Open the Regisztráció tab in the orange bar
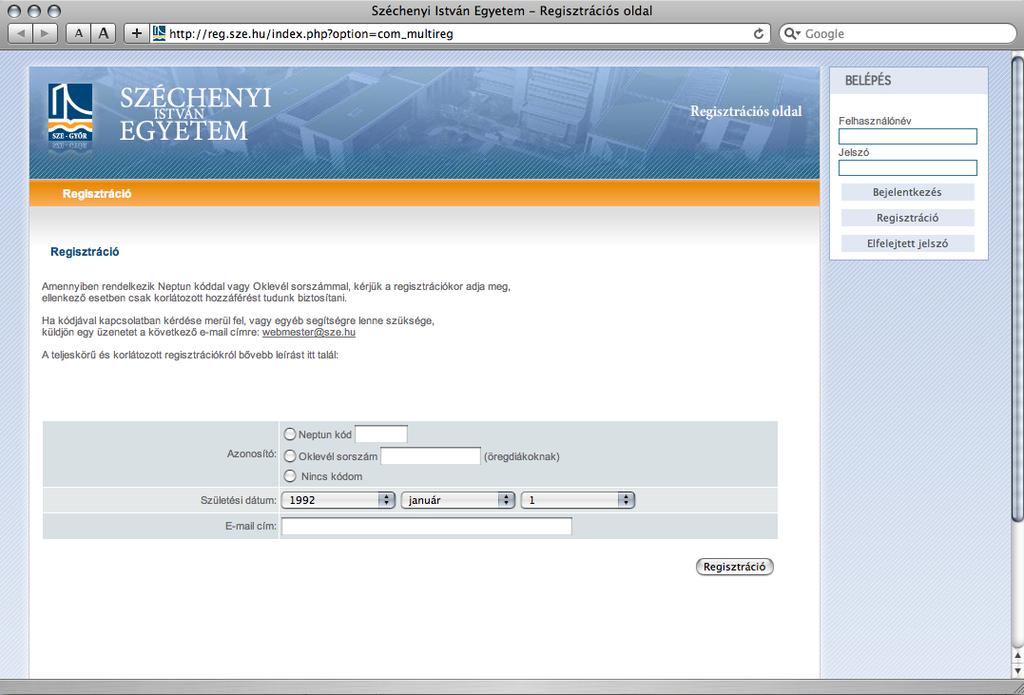 pos(97,194)
